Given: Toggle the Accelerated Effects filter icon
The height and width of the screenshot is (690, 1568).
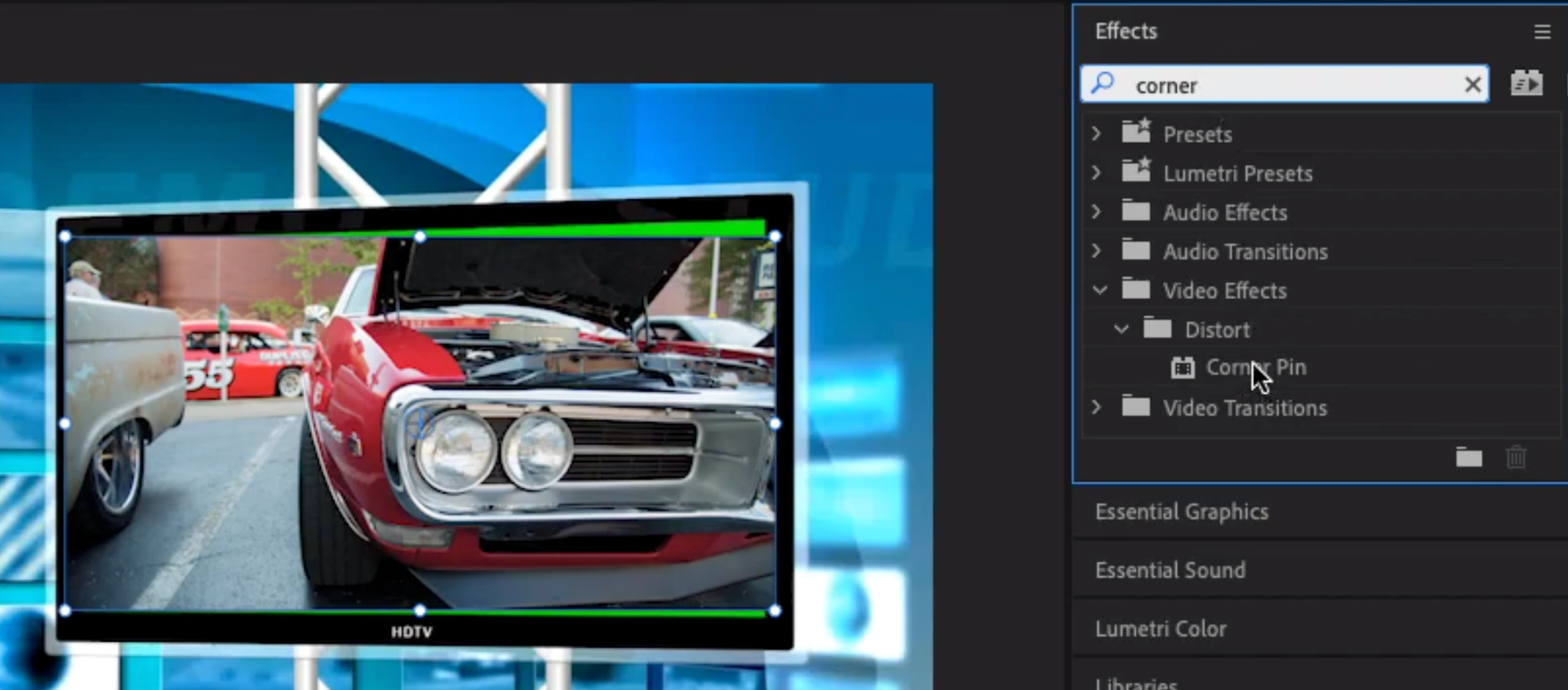Looking at the screenshot, I should 1526,83.
